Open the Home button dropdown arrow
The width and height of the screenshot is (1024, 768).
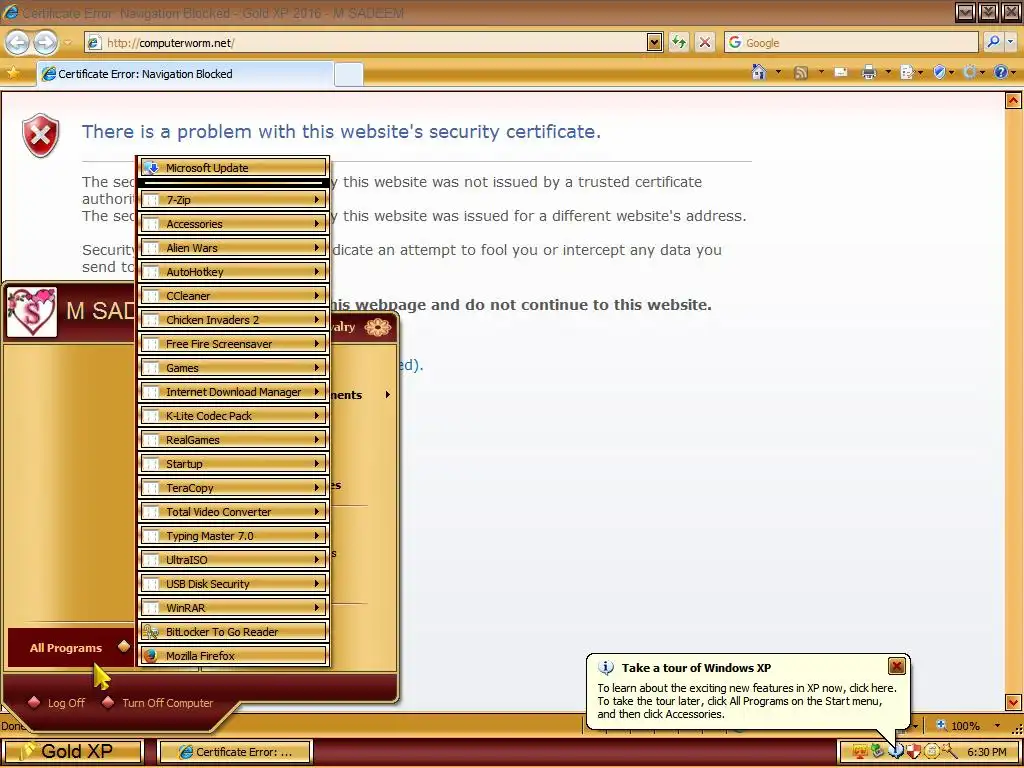pos(778,72)
